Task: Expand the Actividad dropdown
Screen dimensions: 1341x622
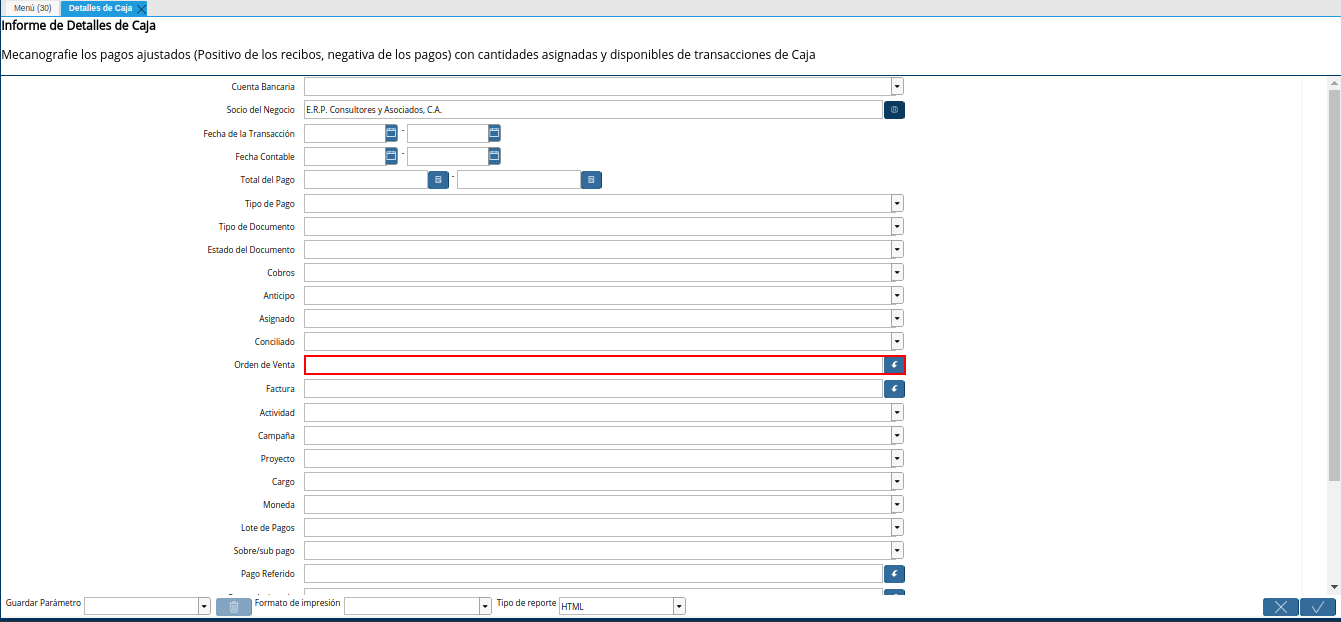Action: (x=897, y=412)
